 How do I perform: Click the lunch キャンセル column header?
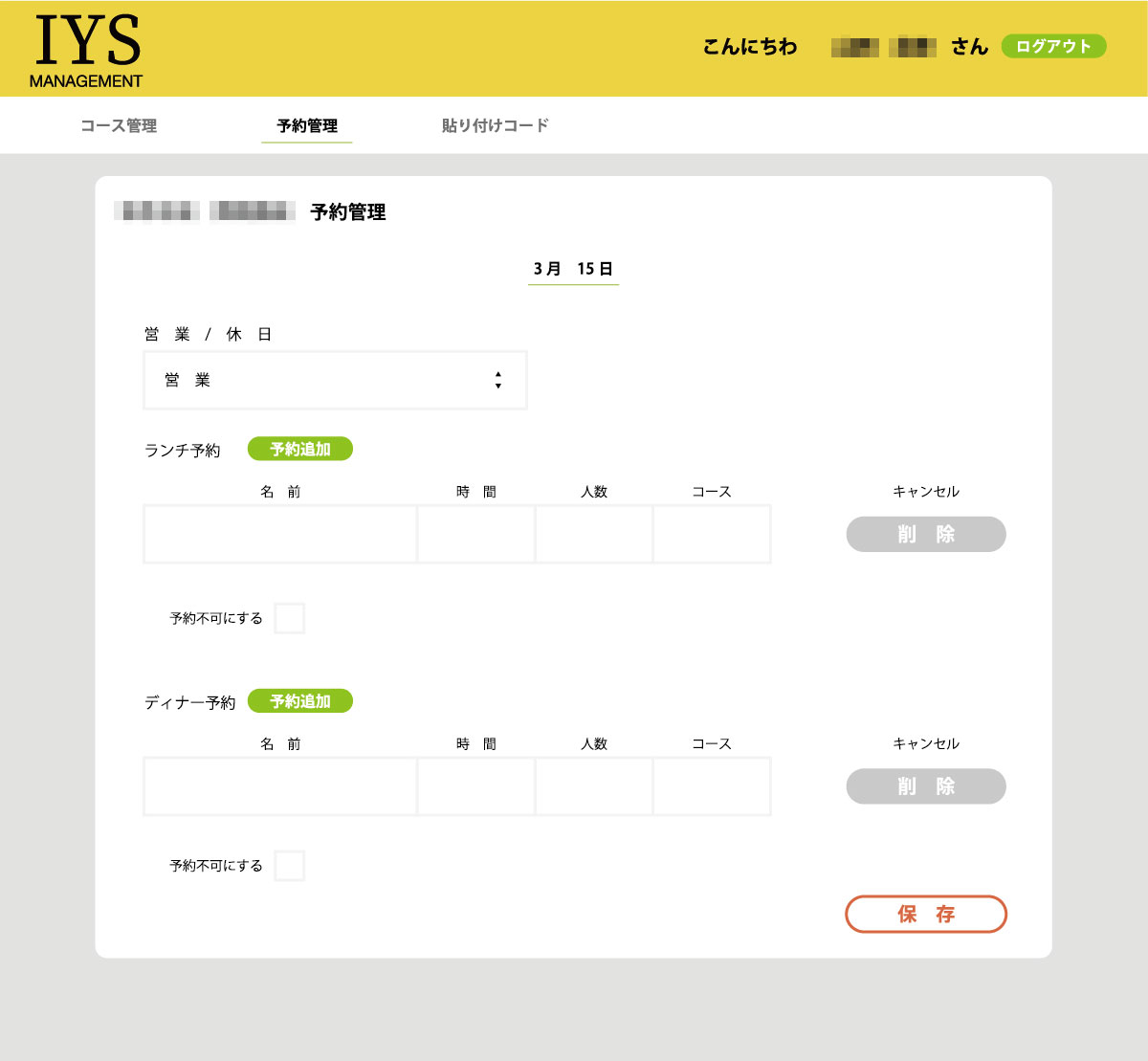coord(926,492)
